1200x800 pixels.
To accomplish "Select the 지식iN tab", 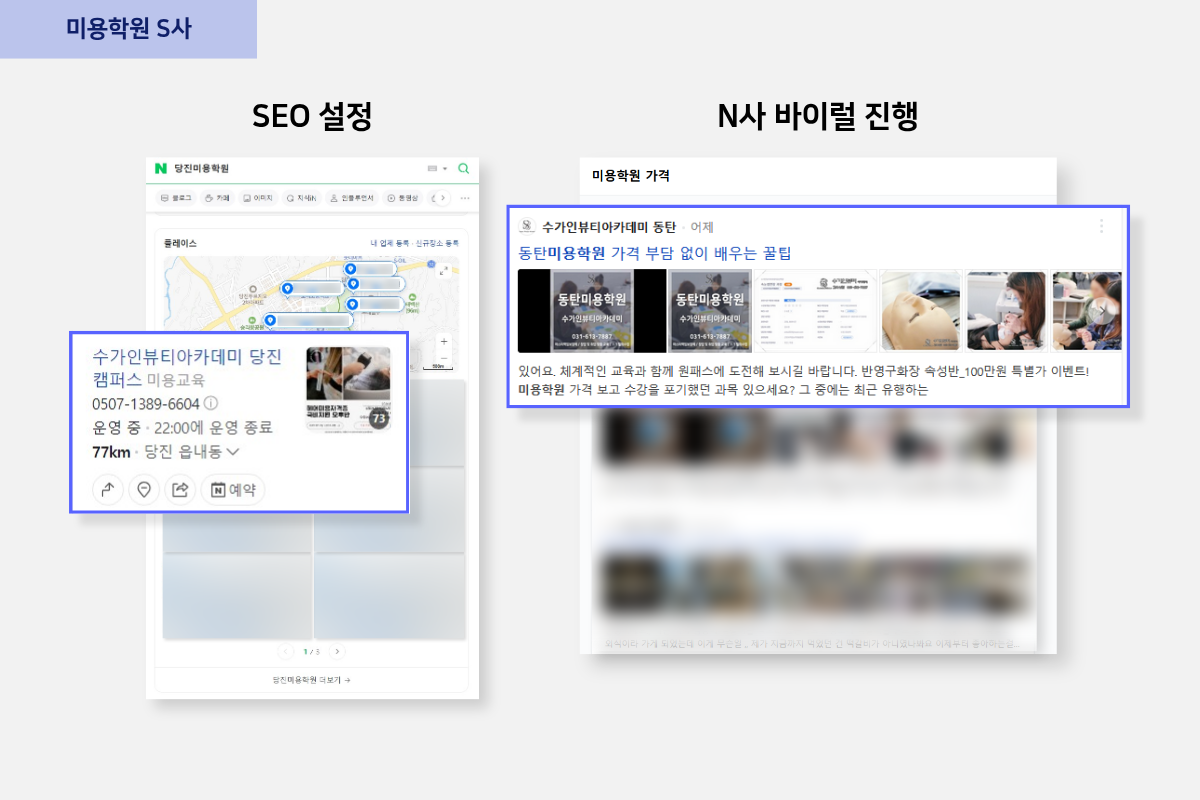I will [301, 198].
